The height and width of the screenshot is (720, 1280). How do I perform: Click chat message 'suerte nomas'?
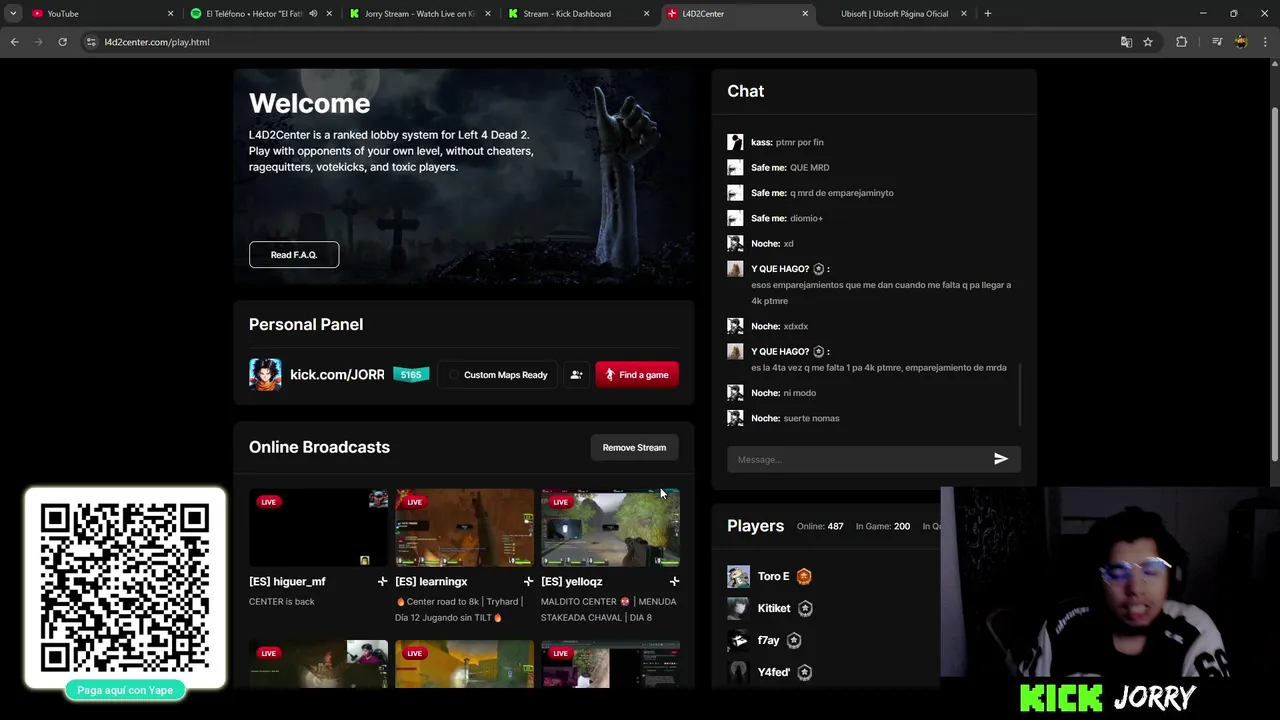(x=811, y=418)
